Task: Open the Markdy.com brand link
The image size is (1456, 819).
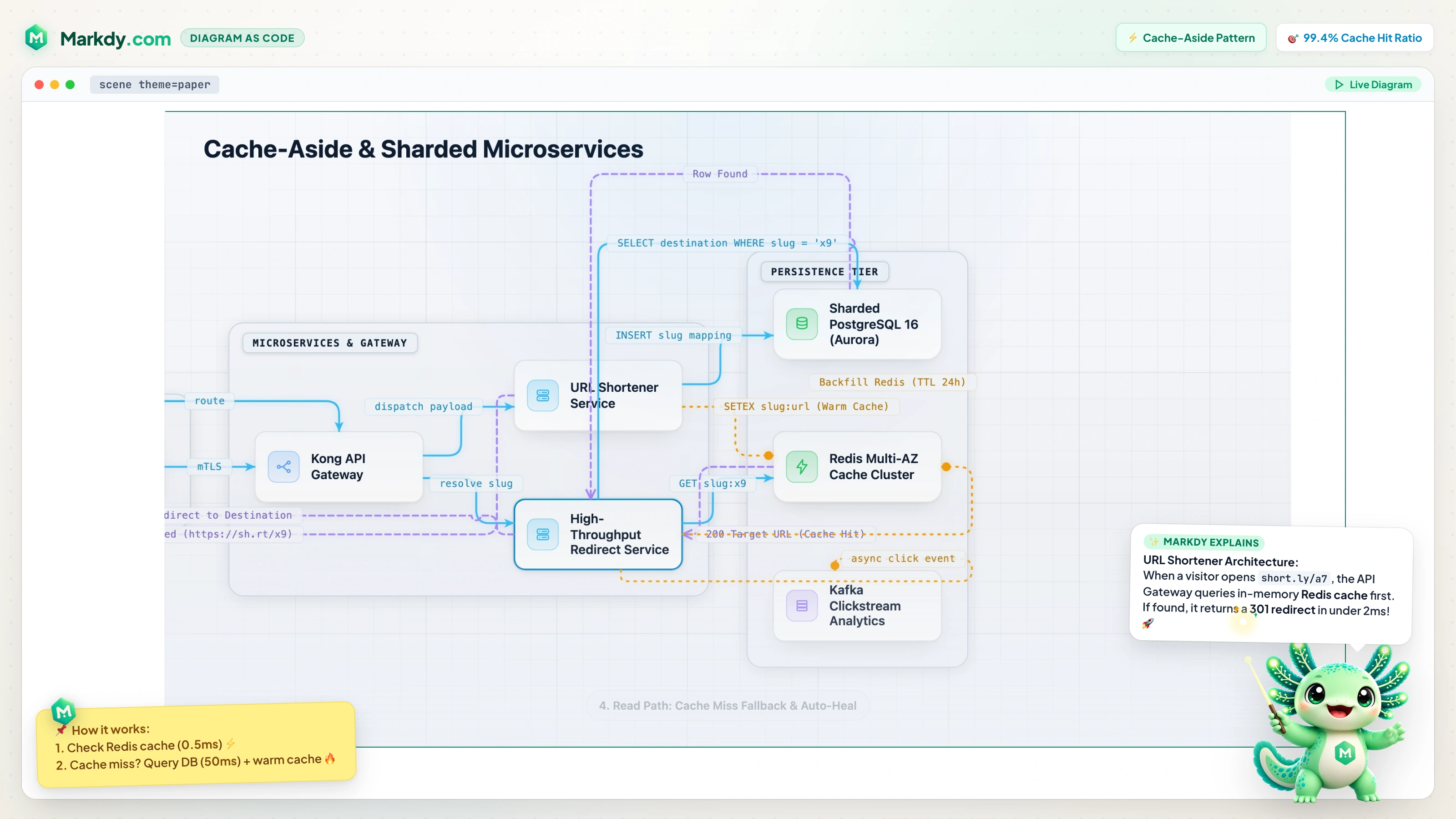Action: click(x=115, y=38)
